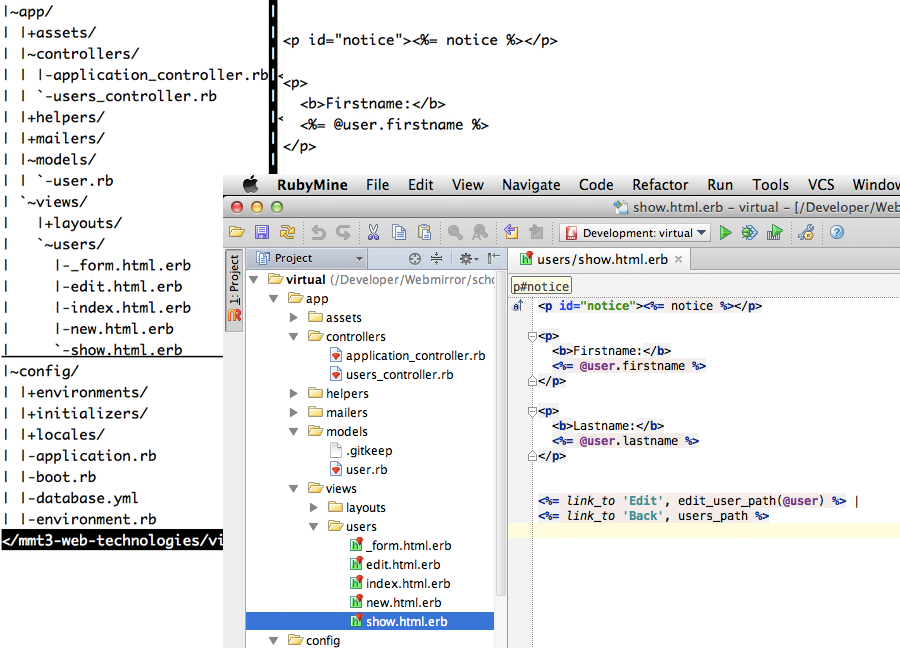Collapse the views folder

[293, 488]
